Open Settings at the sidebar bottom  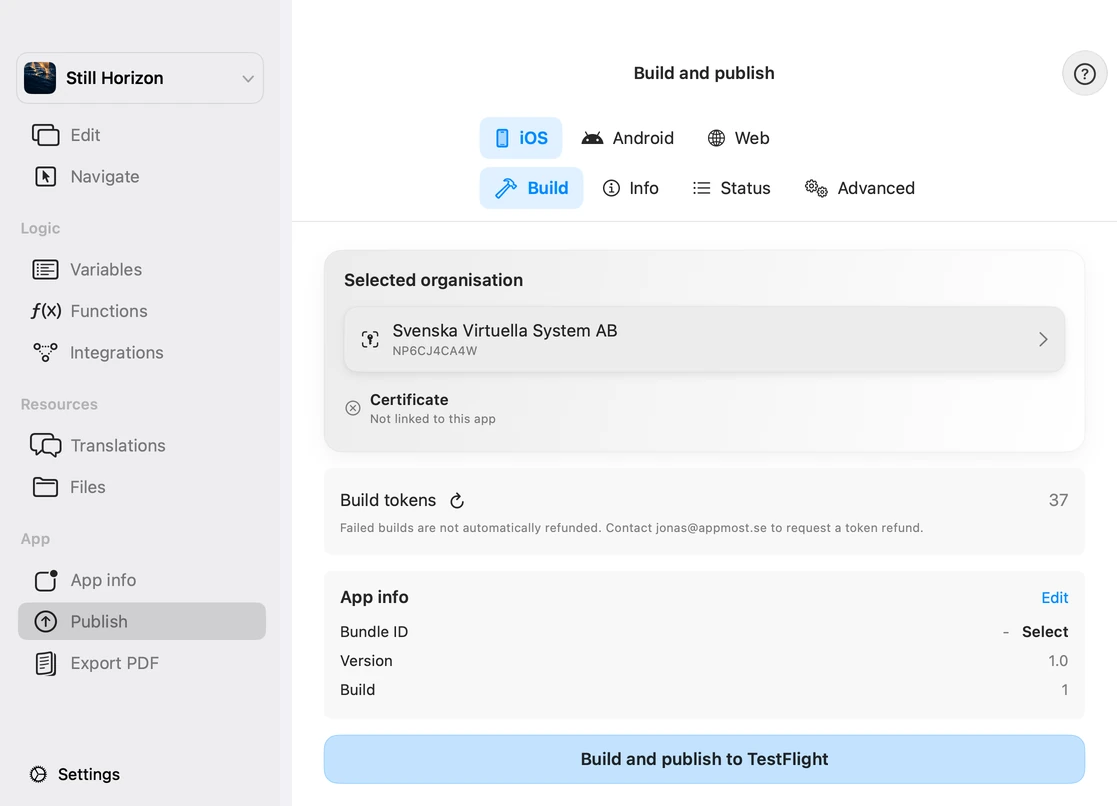pyautogui.click(x=75, y=774)
